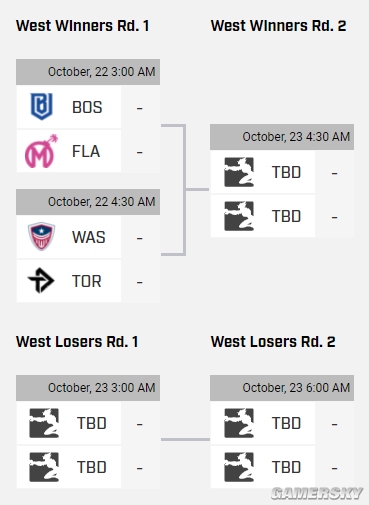Click second TBD placeholder logo in Winners Rd. 2
This screenshot has height=505, width=369.
coord(239,216)
